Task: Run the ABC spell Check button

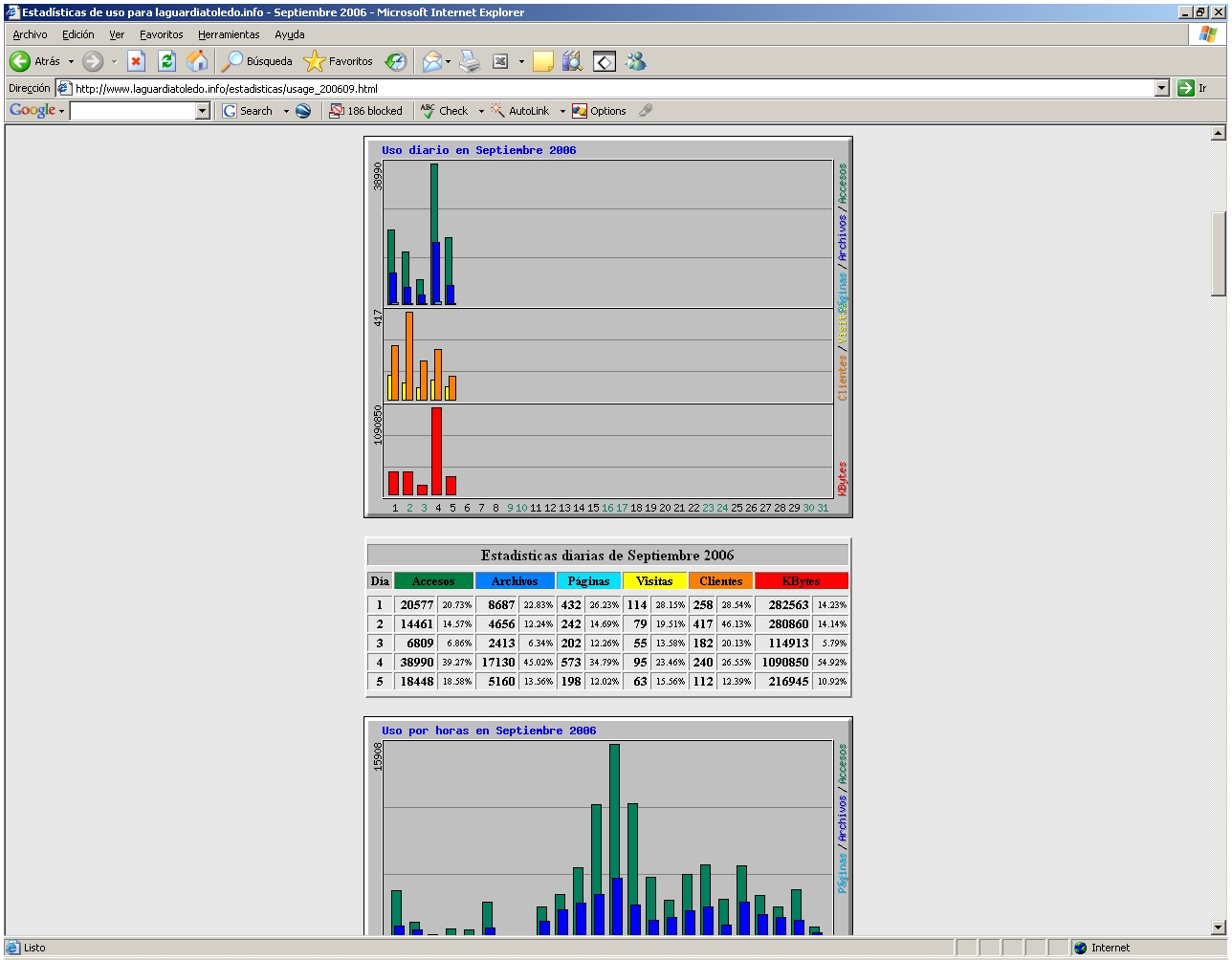Action: pos(445,111)
